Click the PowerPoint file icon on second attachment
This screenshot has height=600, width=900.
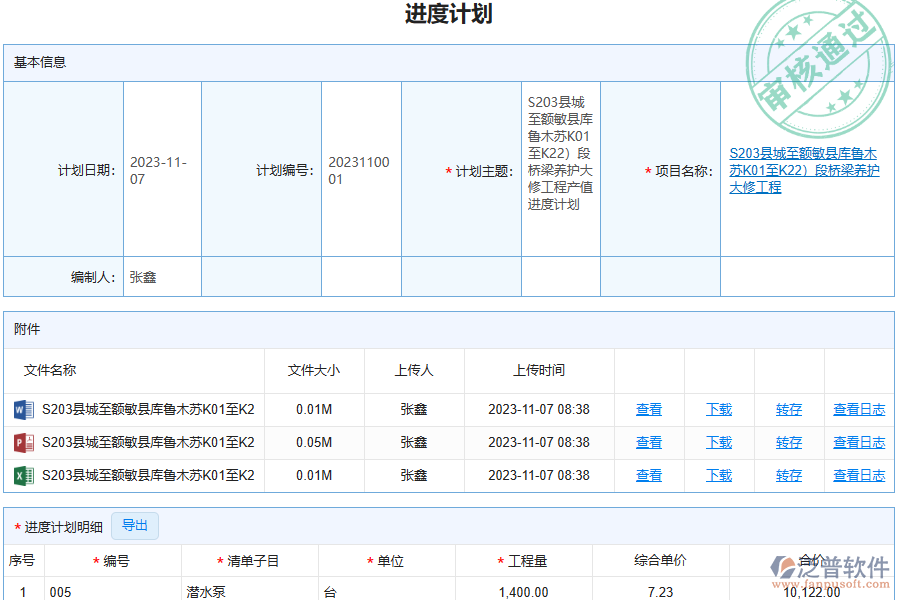click(x=23, y=442)
